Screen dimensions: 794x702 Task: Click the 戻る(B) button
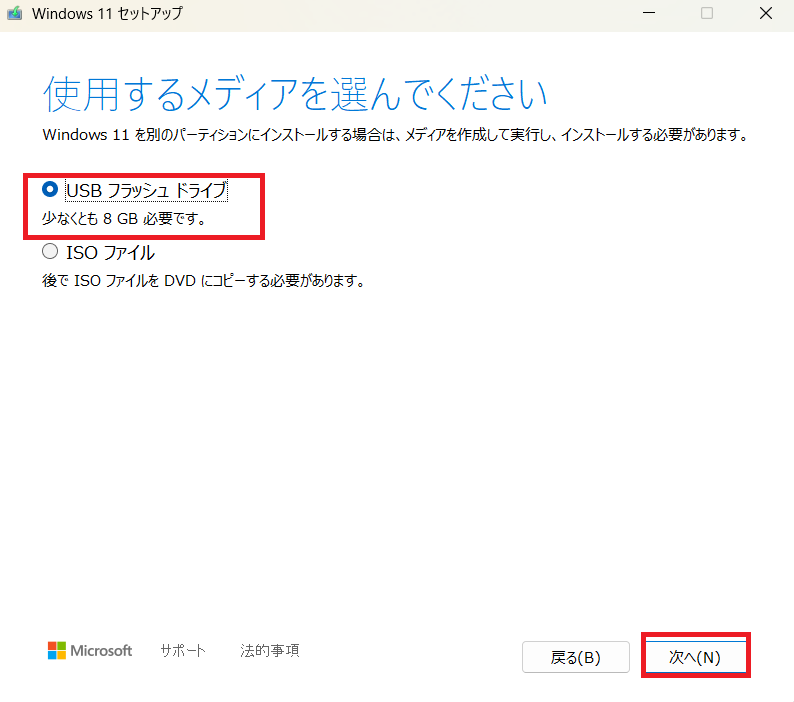[576, 657]
